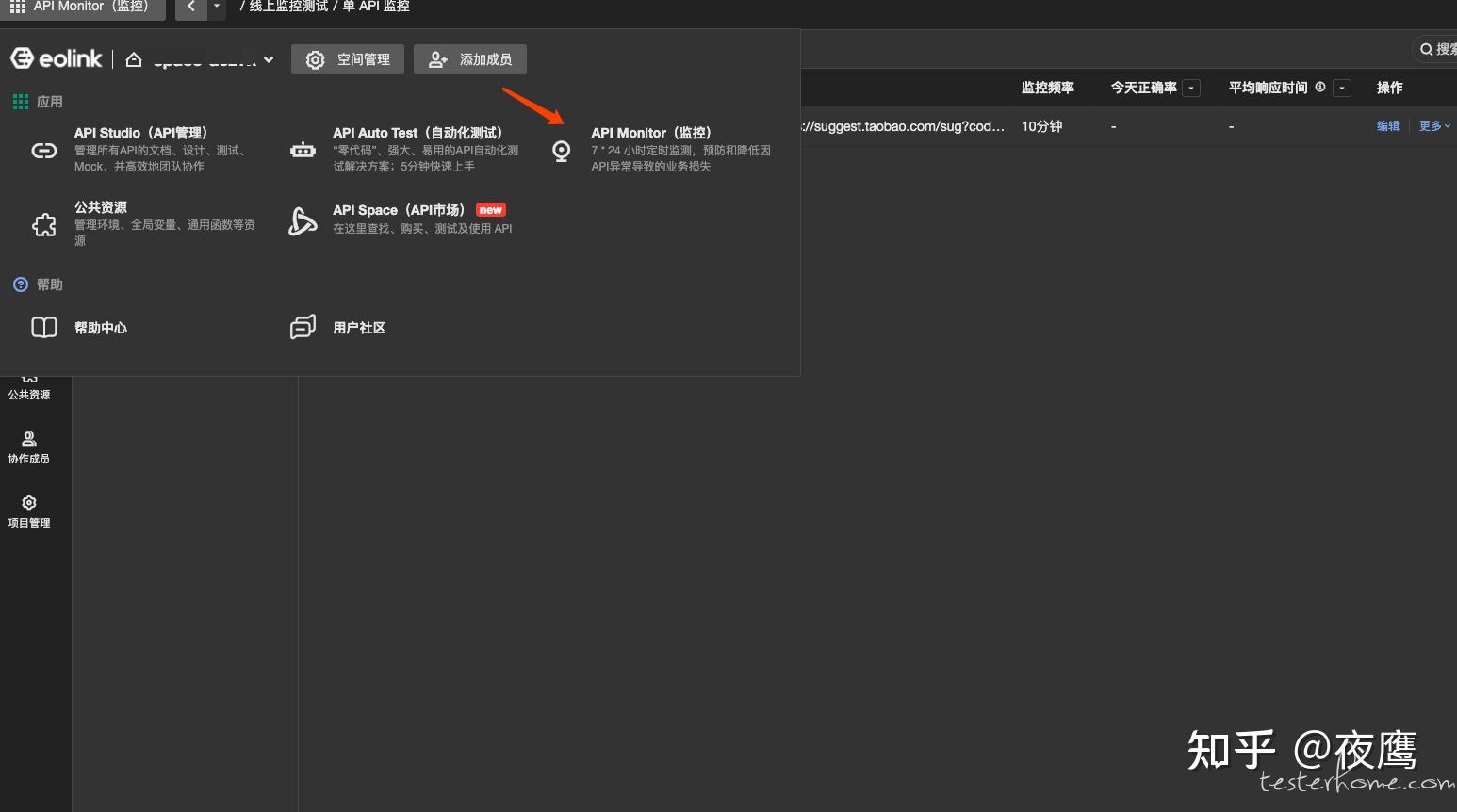
Task: Select the API Monitor (监控) app icon
Action: click(561, 150)
